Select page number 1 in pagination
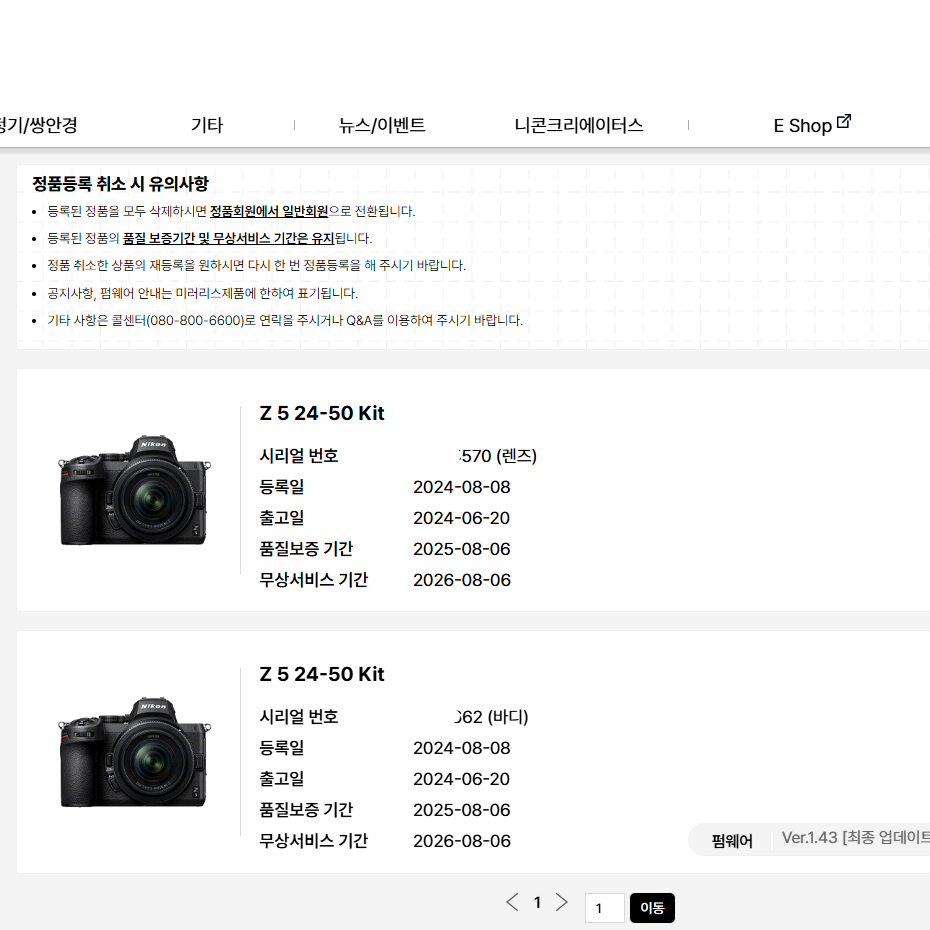The image size is (930, 930). click(537, 903)
